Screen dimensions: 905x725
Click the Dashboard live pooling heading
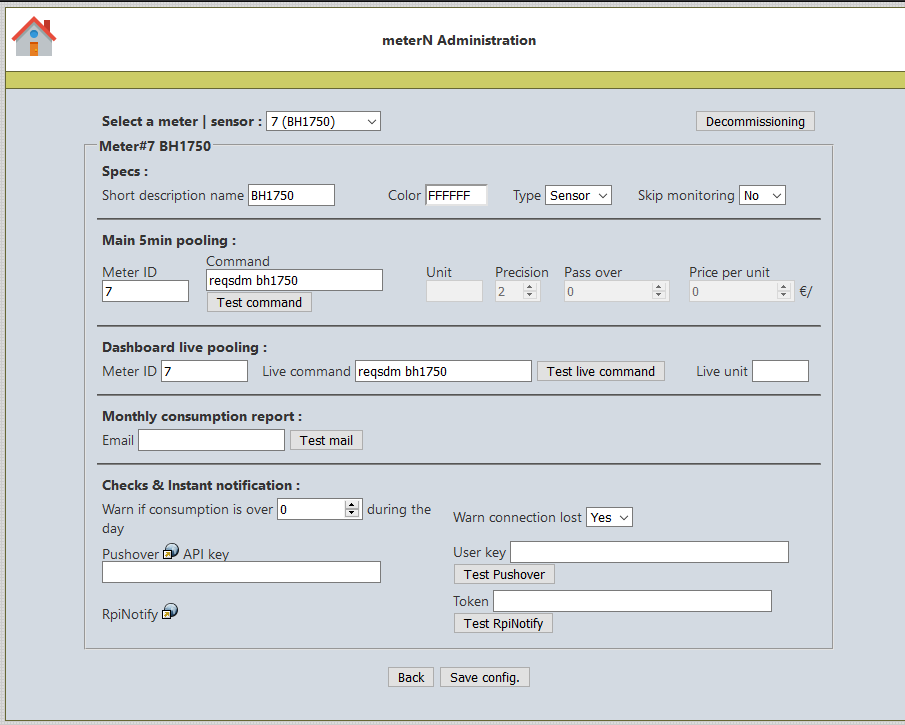click(184, 347)
